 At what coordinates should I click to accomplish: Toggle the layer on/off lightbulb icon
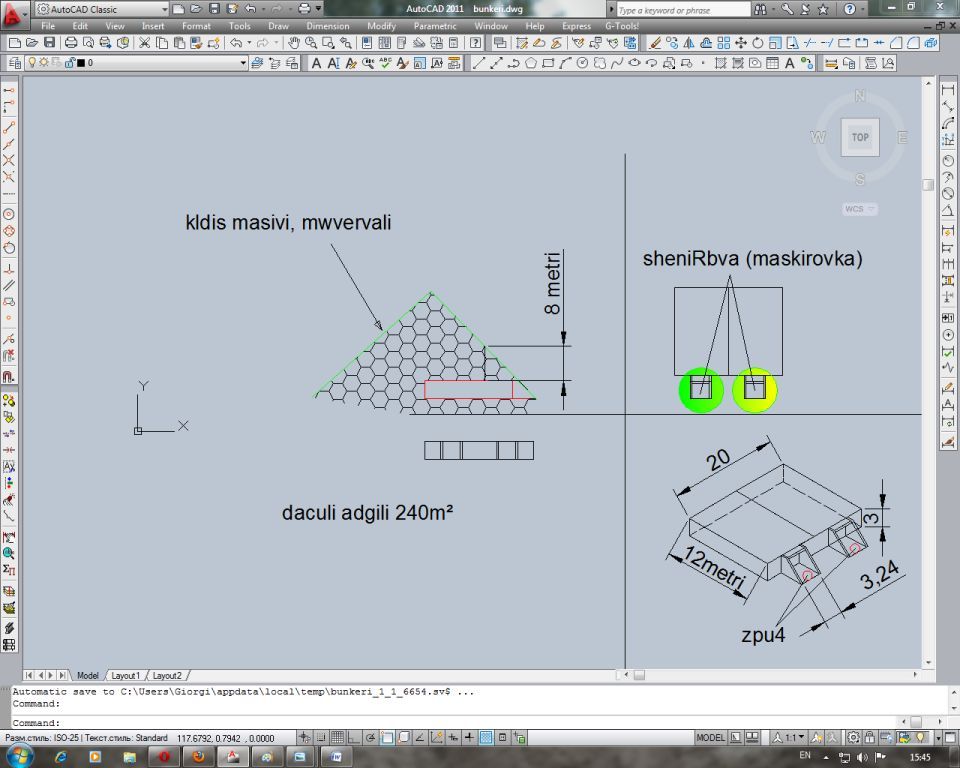pos(32,63)
